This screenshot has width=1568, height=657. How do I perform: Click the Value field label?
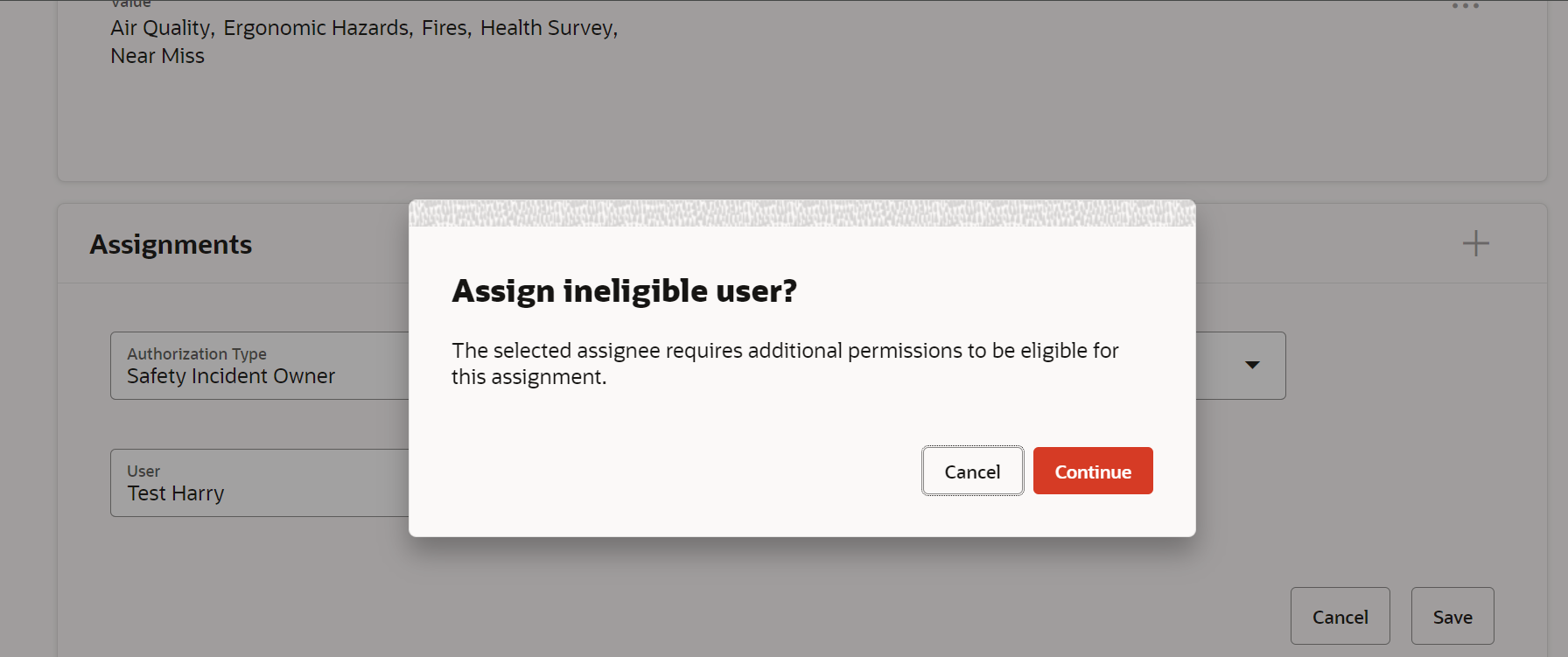[x=130, y=4]
